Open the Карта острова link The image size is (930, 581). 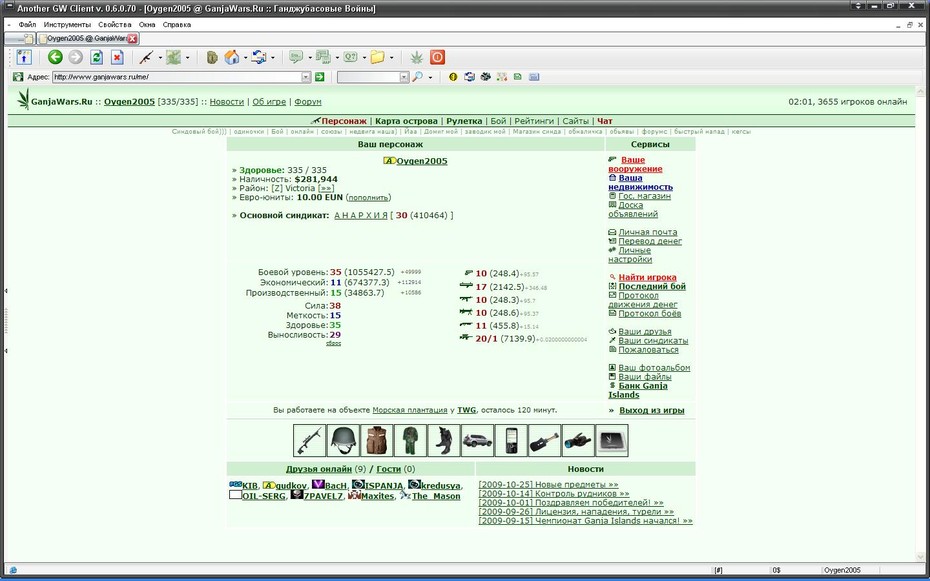point(406,121)
